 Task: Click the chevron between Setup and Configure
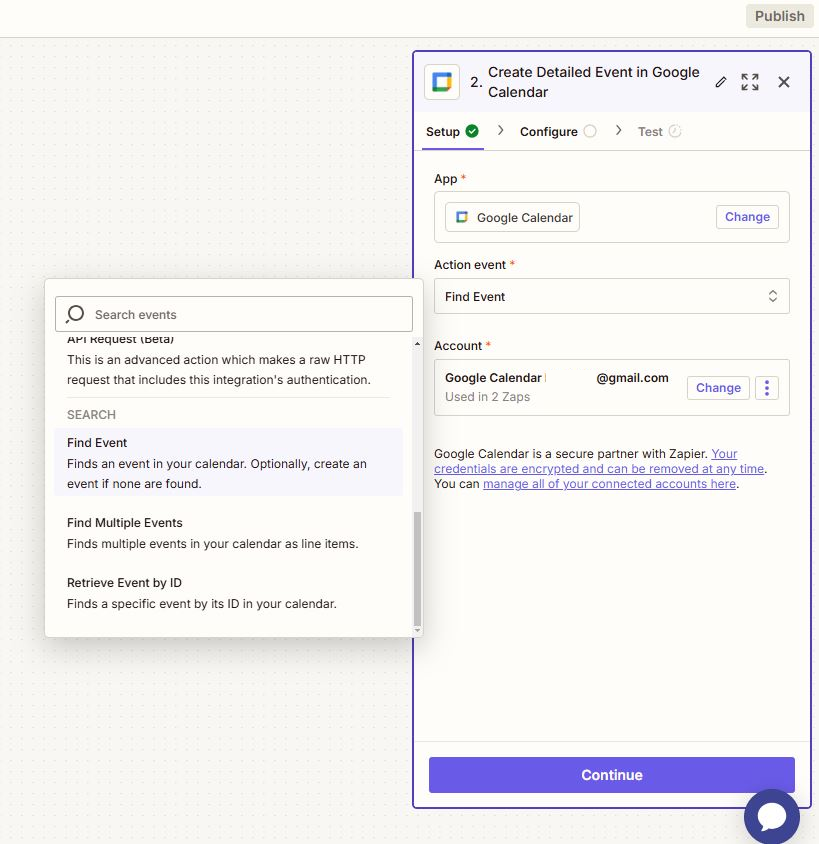[x=500, y=130]
